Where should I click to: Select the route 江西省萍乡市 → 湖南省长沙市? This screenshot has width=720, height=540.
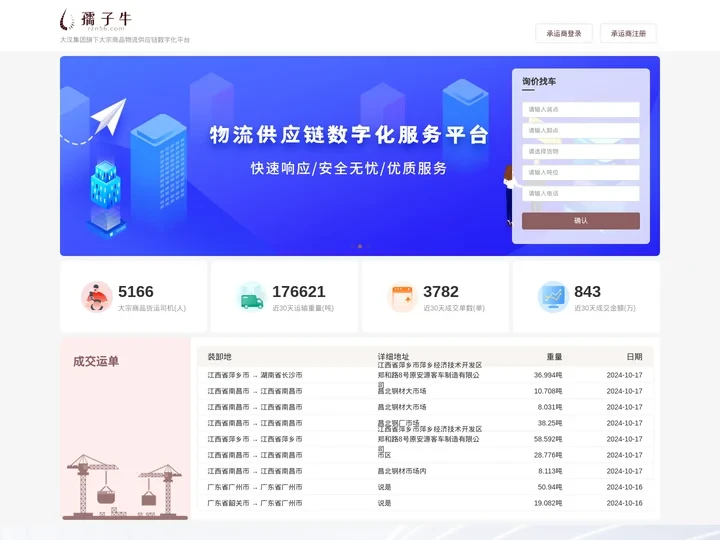[255, 375]
